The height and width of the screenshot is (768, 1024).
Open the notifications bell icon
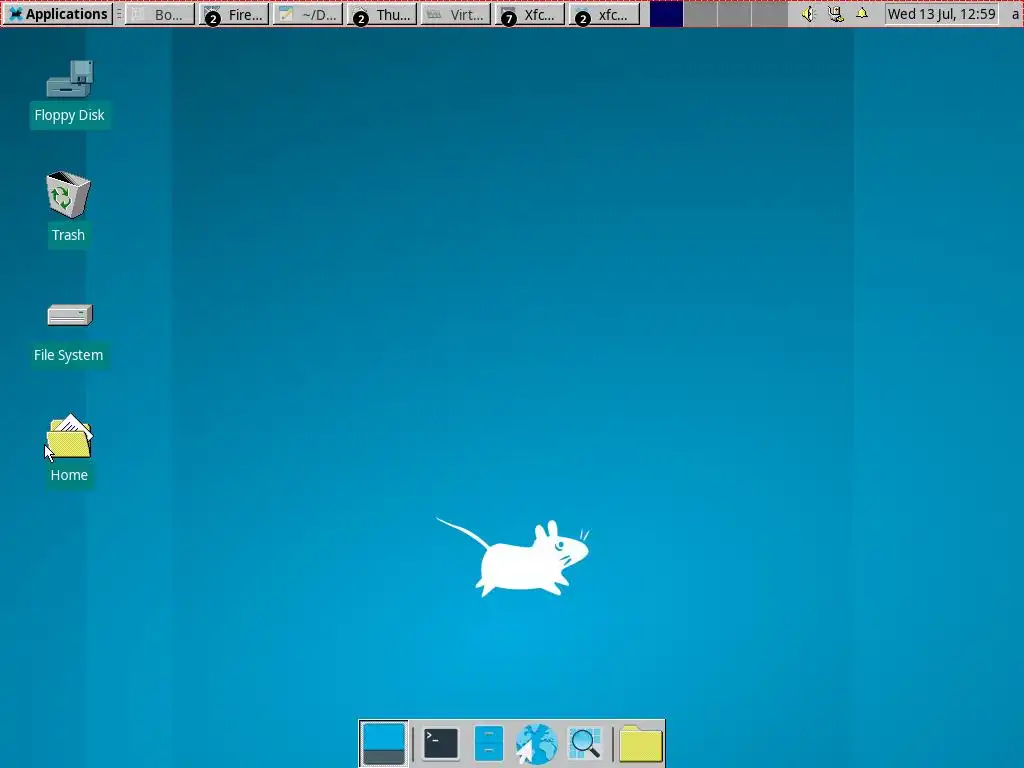pyautogui.click(x=862, y=14)
